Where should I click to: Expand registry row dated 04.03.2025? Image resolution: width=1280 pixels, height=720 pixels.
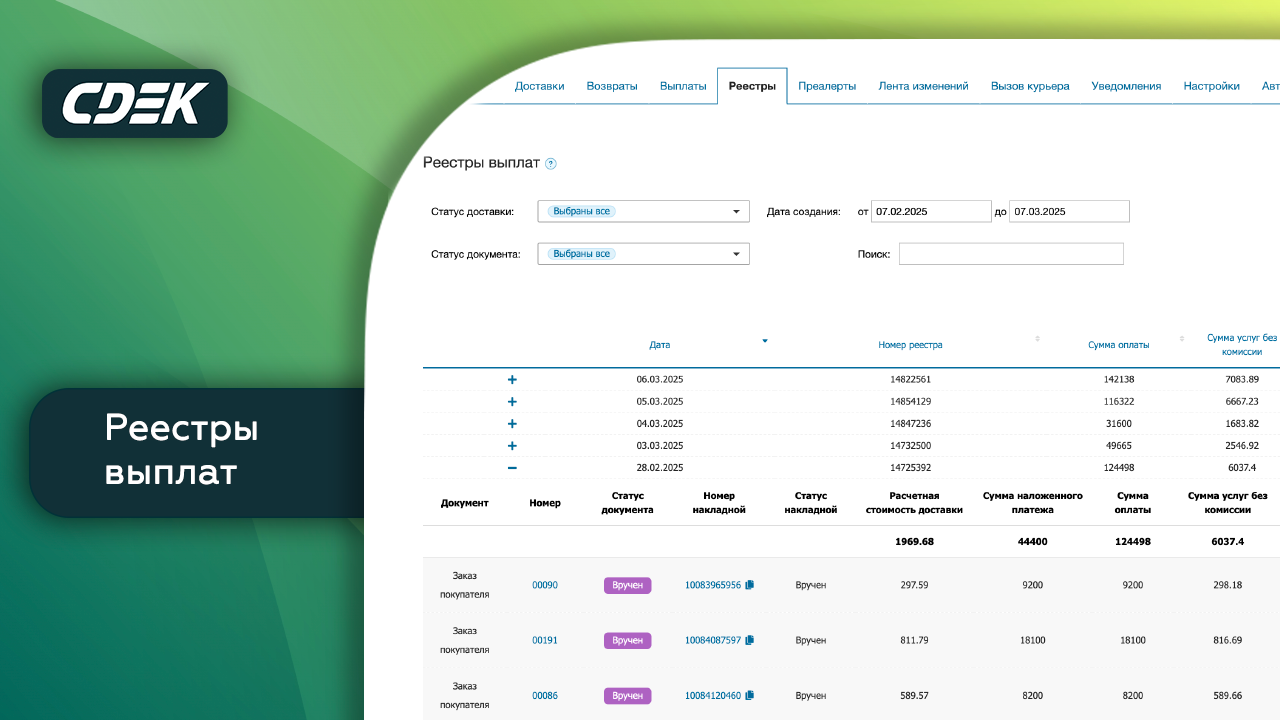512,424
